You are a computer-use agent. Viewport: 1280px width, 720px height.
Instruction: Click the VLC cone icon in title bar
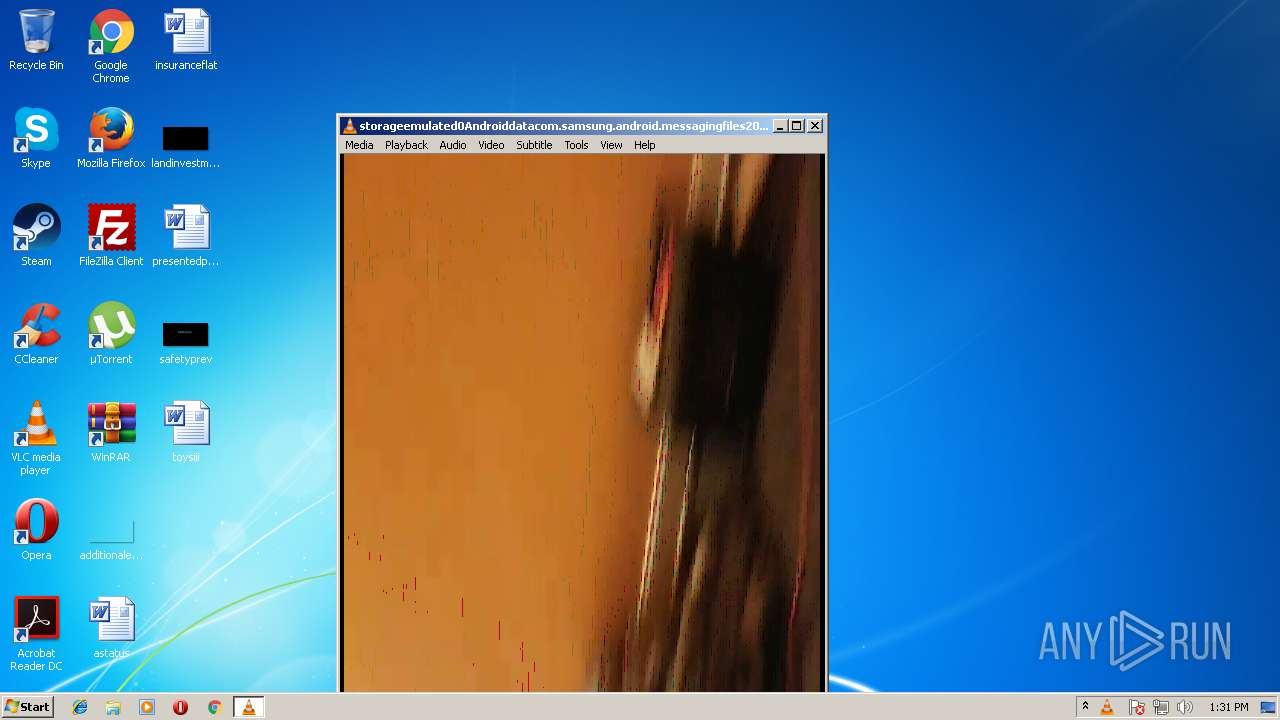[x=349, y=126]
